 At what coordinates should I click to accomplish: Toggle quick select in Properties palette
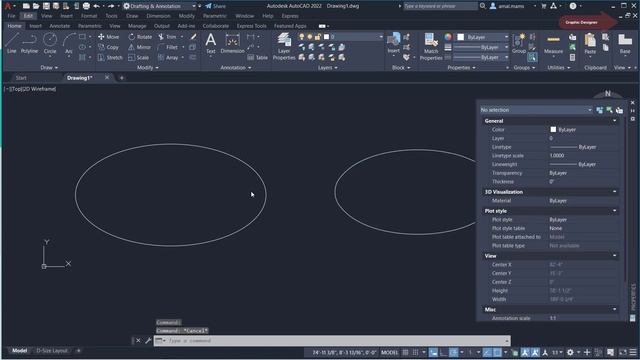coord(619,110)
